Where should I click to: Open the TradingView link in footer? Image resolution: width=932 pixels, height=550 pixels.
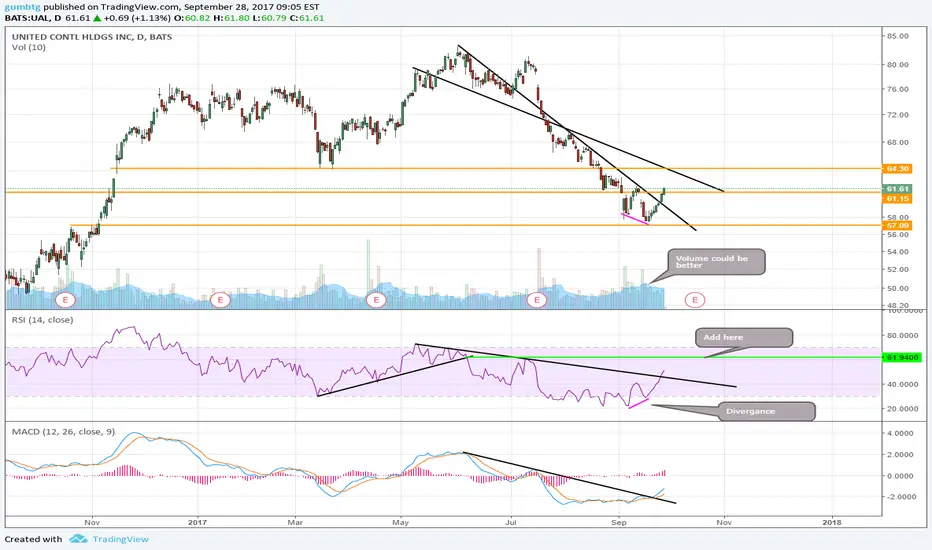point(120,539)
